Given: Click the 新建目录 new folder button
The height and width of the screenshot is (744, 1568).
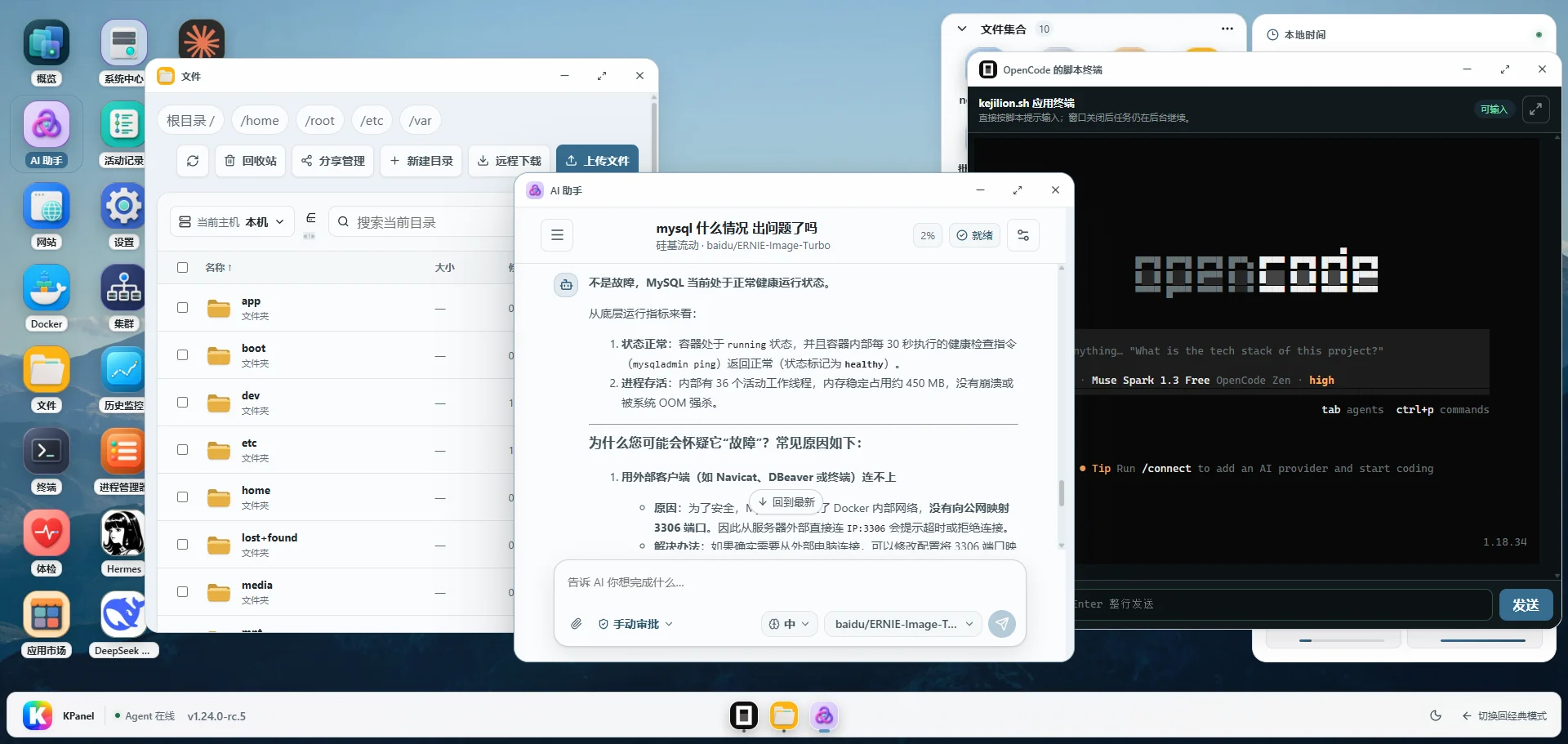Looking at the screenshot, I should coord(421,161).
